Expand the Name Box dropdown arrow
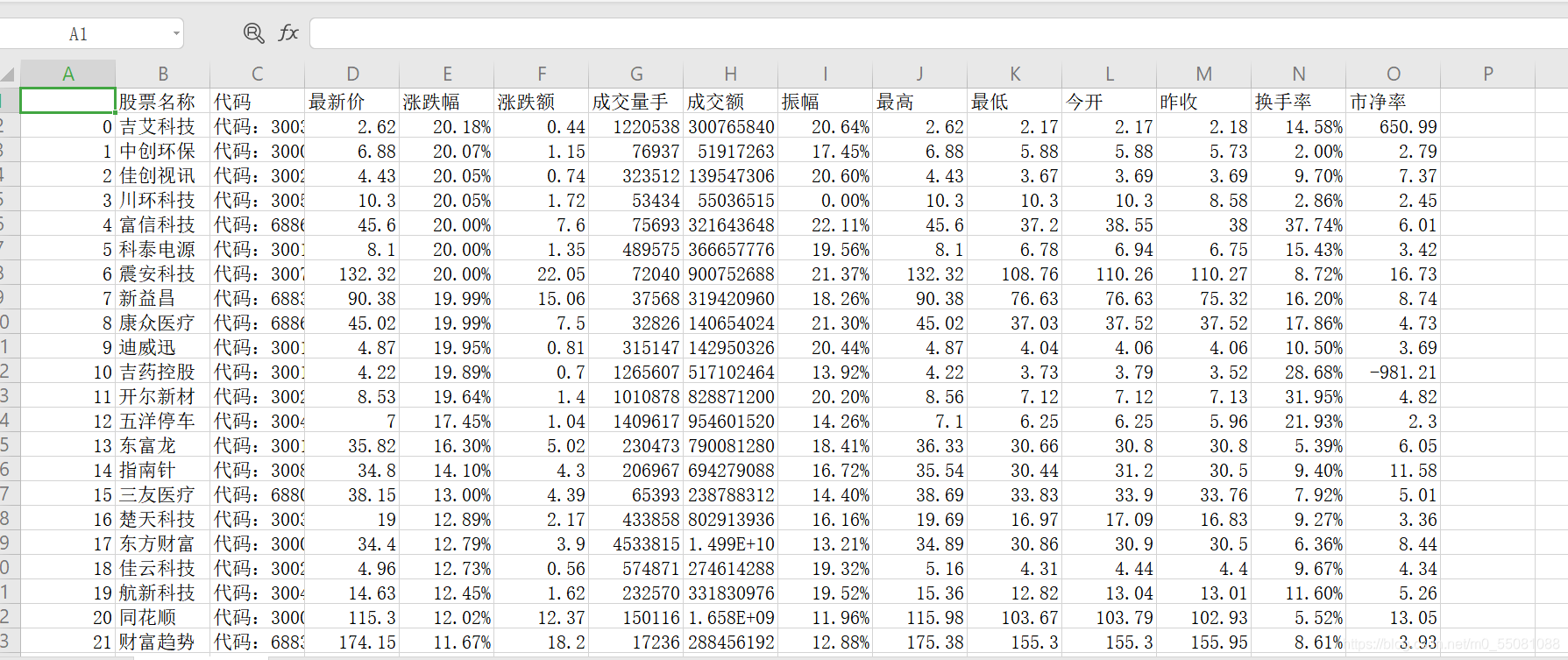Viewport: 1568px width, 660px height. pyautogui.click(x=176, y=34)
